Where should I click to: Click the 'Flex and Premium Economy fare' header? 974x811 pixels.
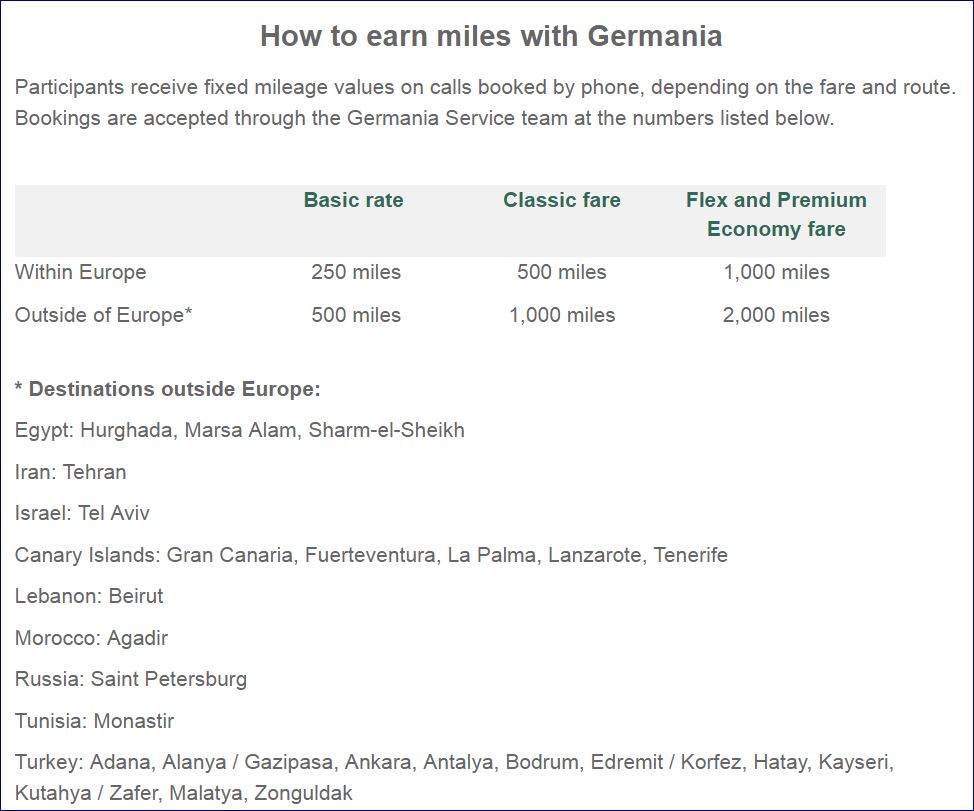(776, 214)
